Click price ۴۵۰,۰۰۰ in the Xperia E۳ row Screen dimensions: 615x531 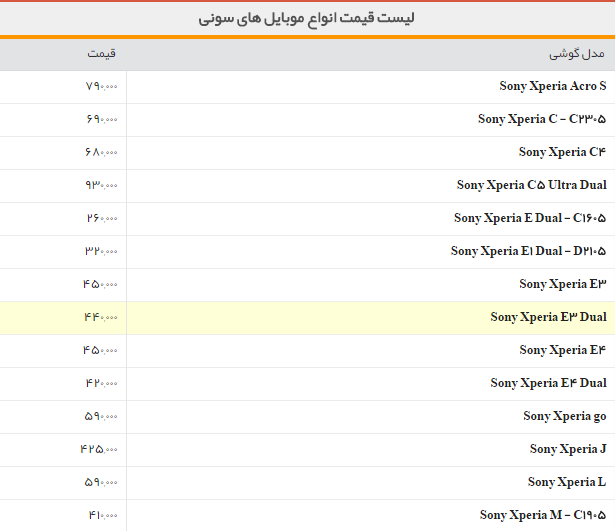click(100, 284)
